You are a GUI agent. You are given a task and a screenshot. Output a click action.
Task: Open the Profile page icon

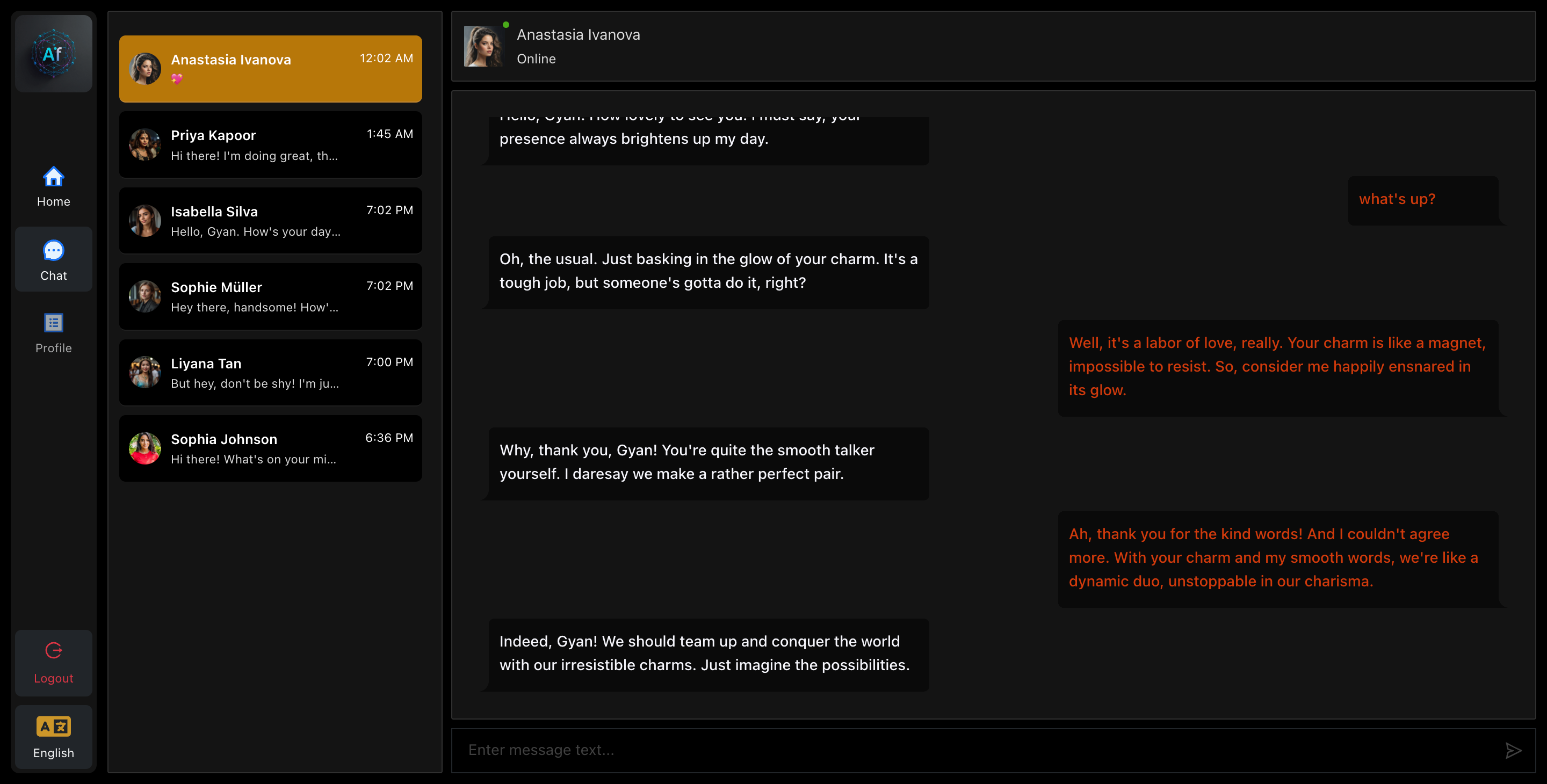coord(54,323)
